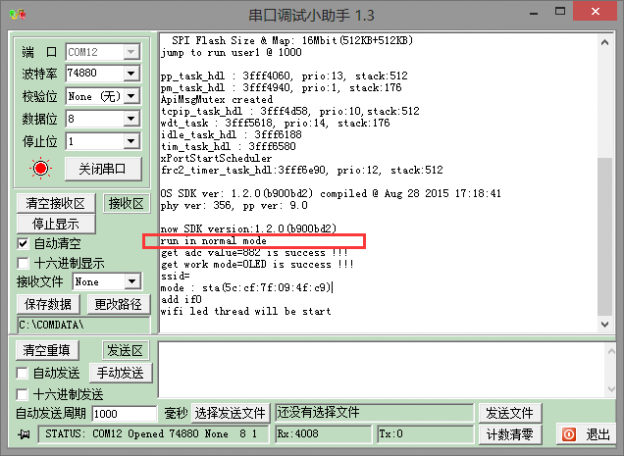Click the 发送文件 send file button
This screenshot has width=624, height=456.
point(509,413)
